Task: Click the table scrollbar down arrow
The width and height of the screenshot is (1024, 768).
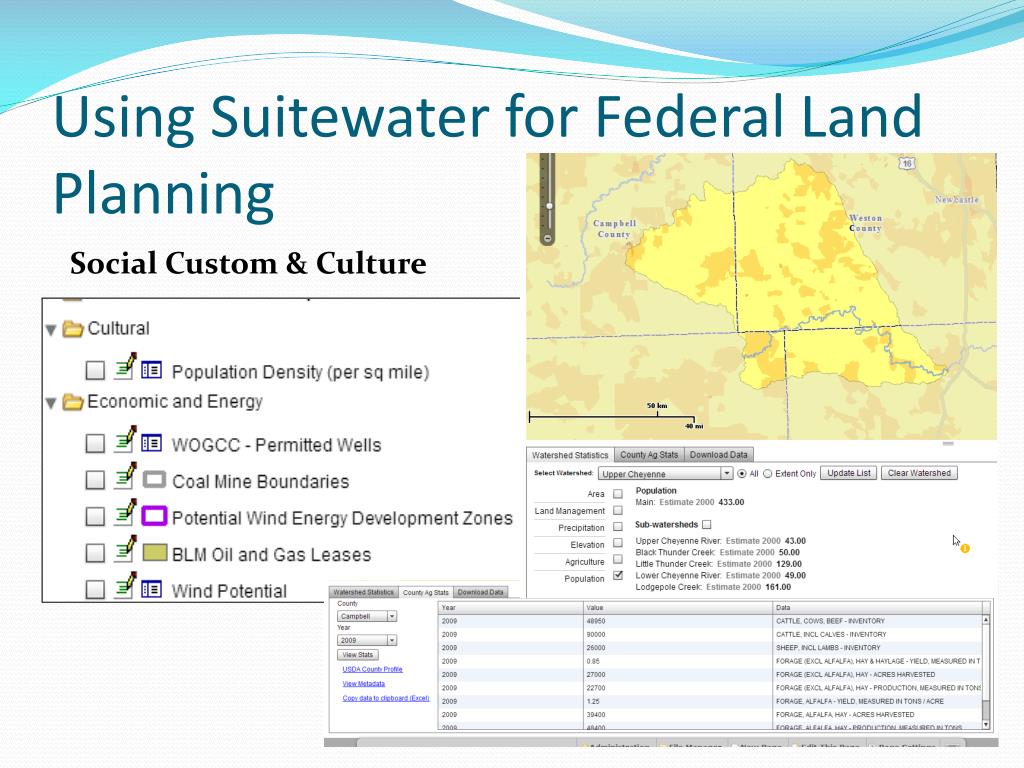Action: tap(986, 724)
